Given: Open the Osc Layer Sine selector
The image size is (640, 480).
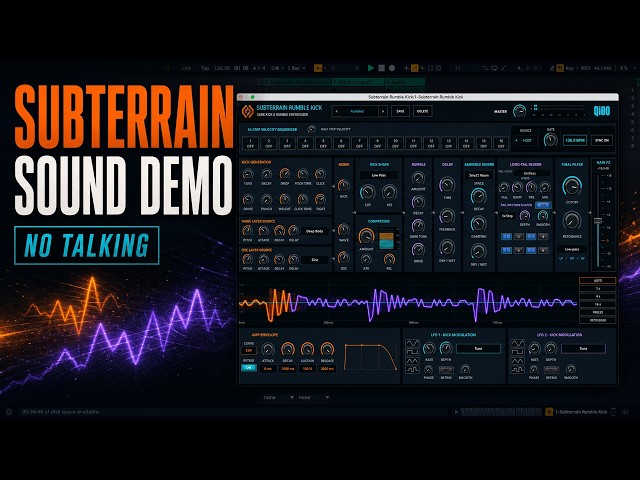Looking at the screenshot, I should tap(314, 260).
